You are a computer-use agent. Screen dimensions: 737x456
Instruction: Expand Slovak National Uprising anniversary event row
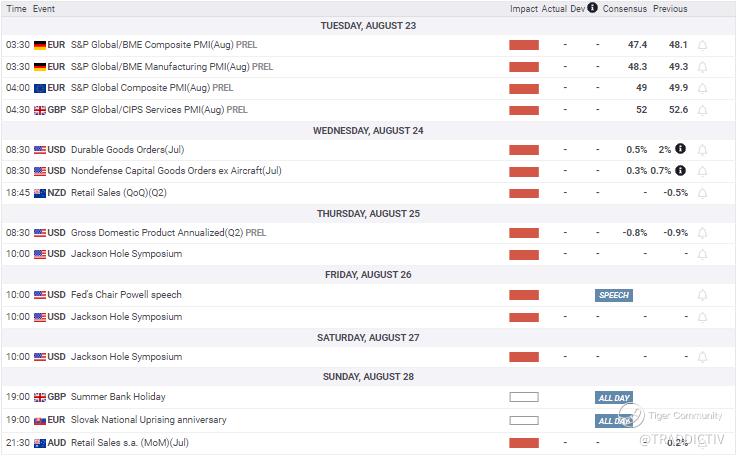pyautogui.click(x=148, y=420)
